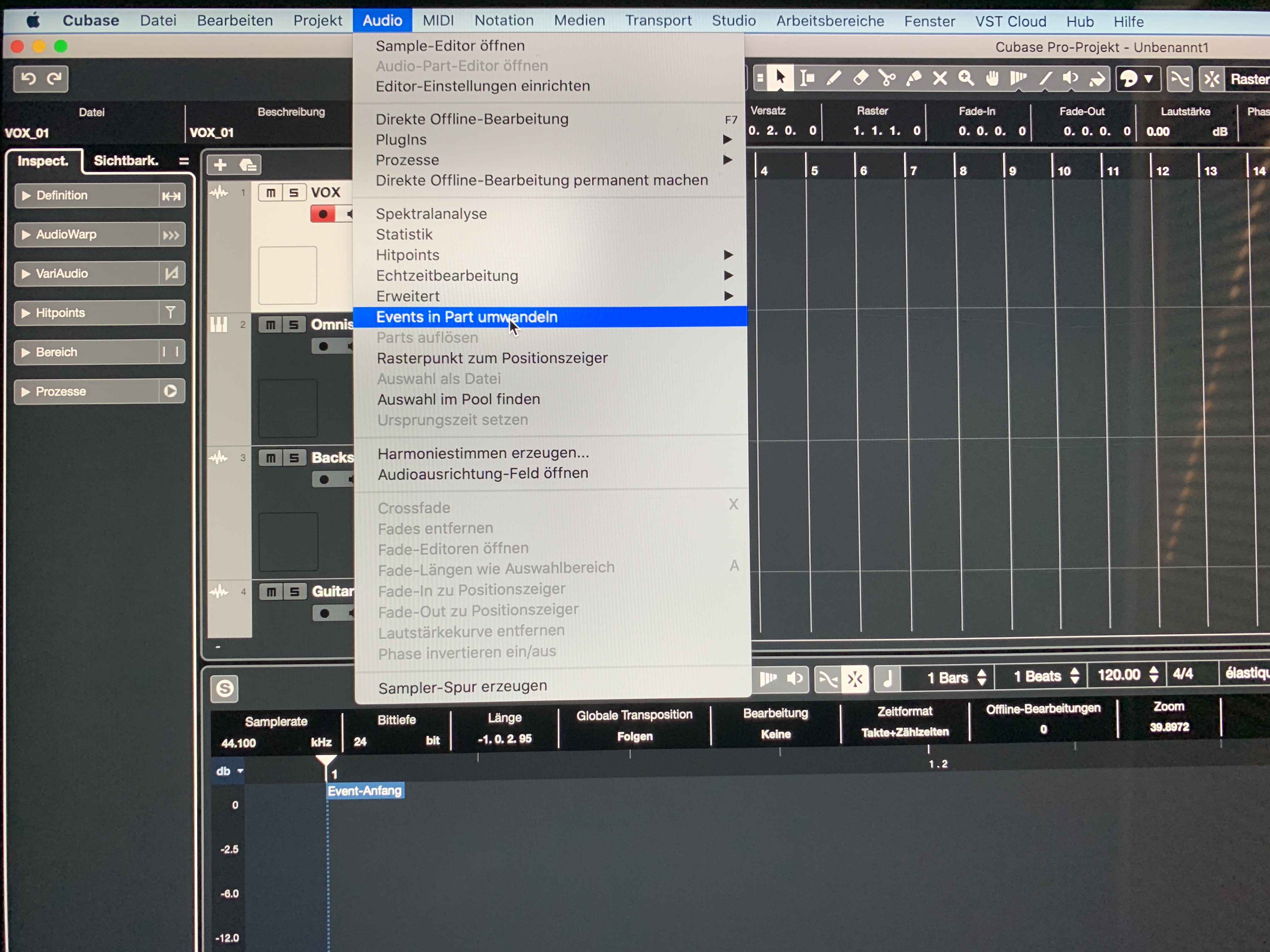The image size is (1270, 952).
Task: Open the MIDI menu
Action: [x=438, y=21]
